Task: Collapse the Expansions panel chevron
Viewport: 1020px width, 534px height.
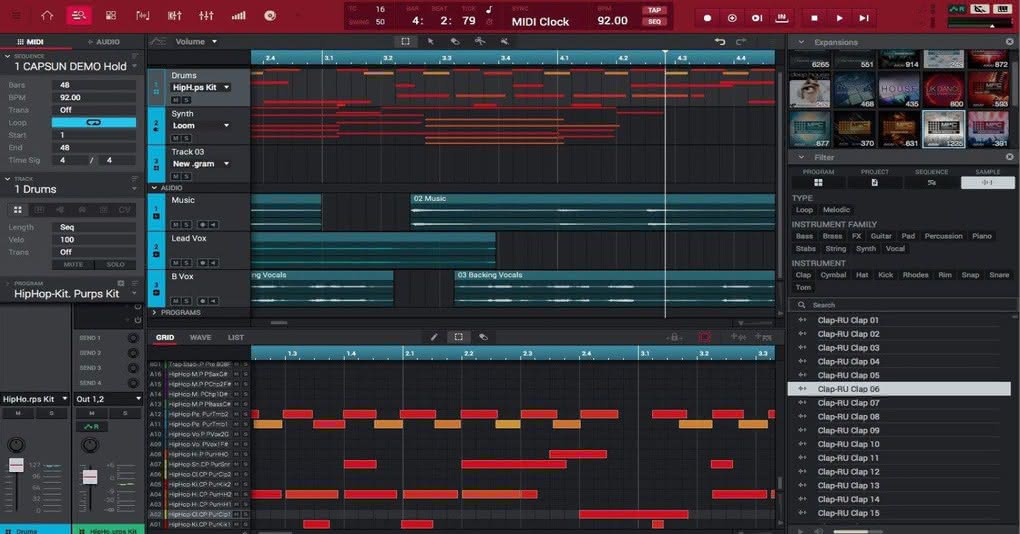Action: point(801,42)
